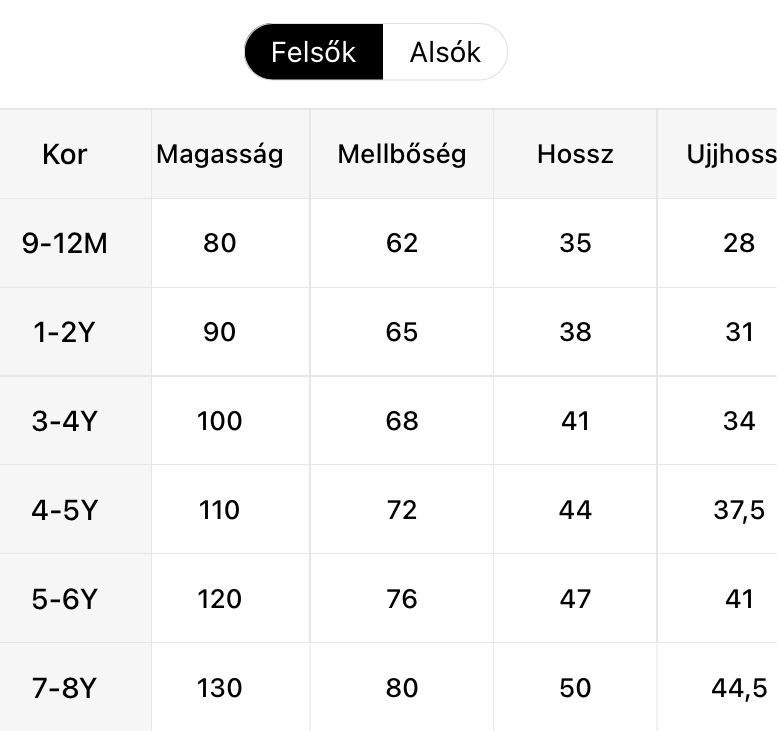777x731 pixels.
Task: Click the sleeve length 44,5 cell
Action: coord(739,688)
